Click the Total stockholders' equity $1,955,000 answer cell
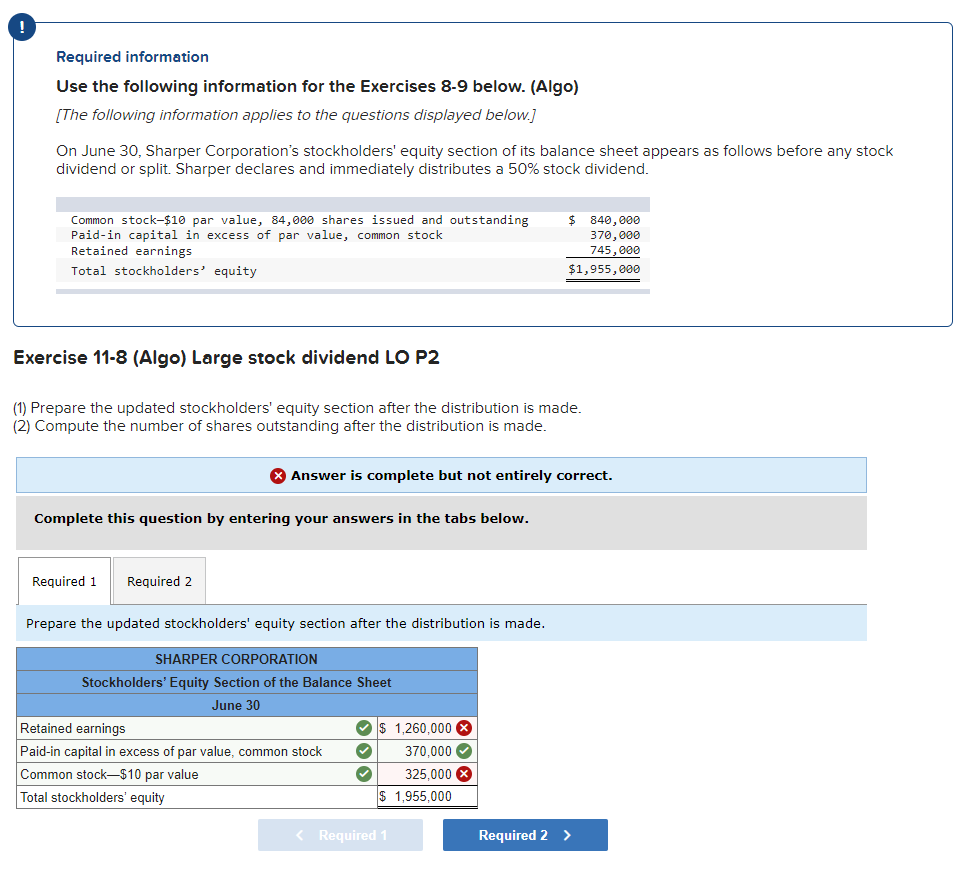Viewport: 965px width, 879px height. [427, 797]
